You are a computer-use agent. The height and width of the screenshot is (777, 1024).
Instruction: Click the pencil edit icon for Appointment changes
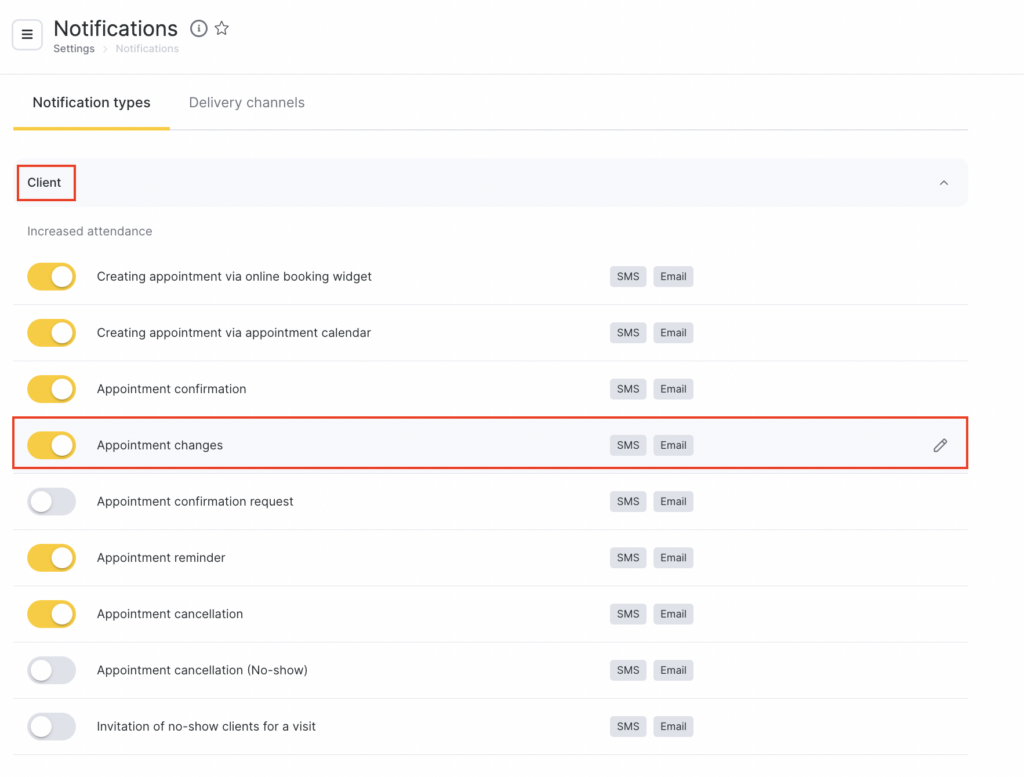click(940, 446)
